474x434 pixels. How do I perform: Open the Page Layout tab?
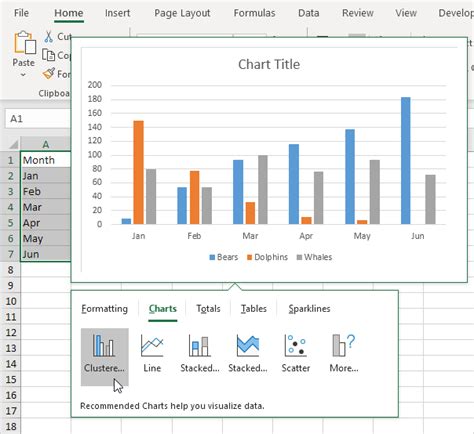point(182,13)
